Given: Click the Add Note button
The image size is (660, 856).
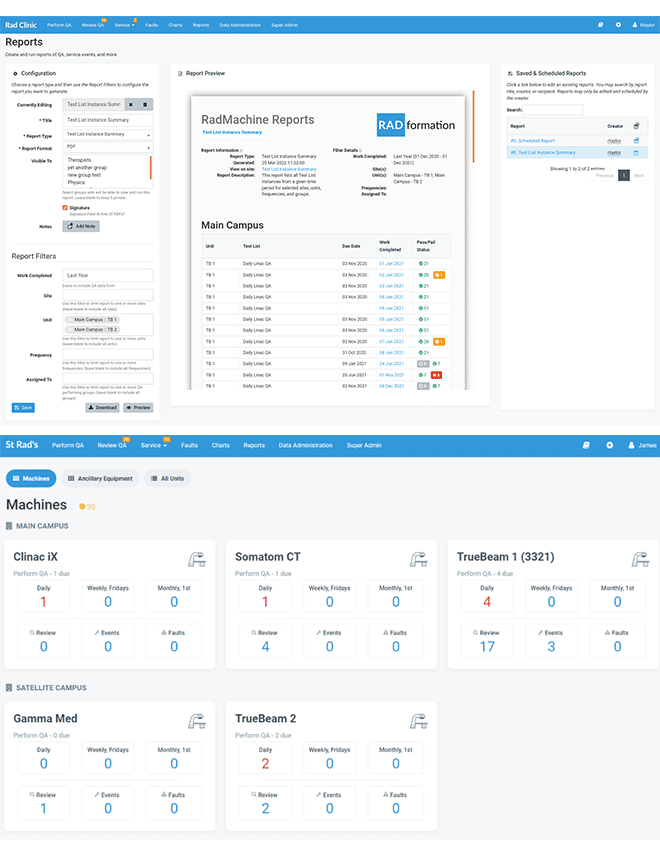Looking at the screenshot, I should point(81,226).
